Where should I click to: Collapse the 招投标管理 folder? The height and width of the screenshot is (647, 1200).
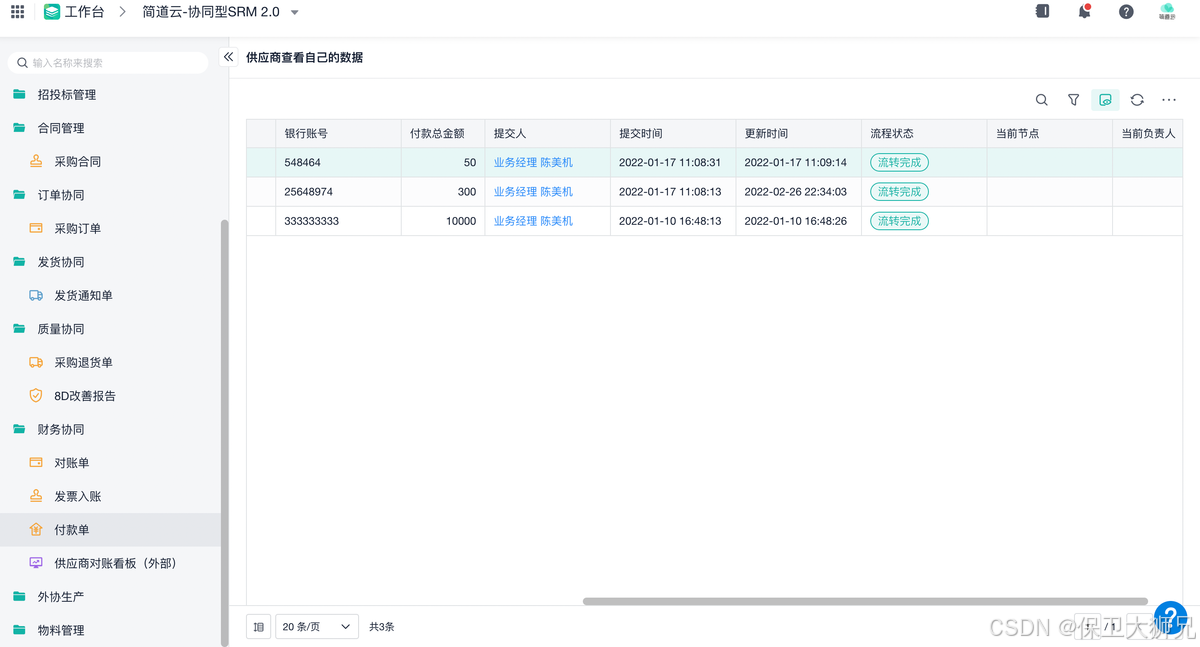click(19, 95)
